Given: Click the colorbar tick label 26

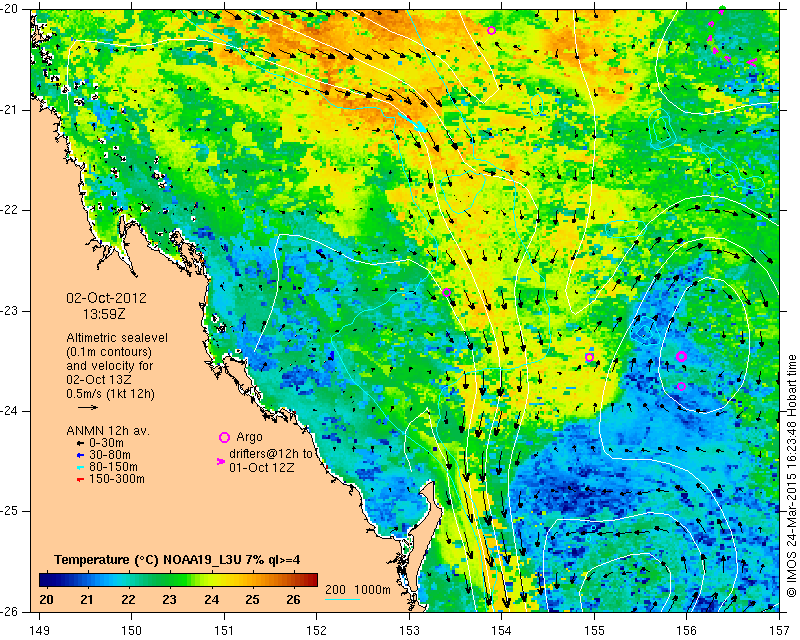Looking at the screenshot, I should point(293,599).
